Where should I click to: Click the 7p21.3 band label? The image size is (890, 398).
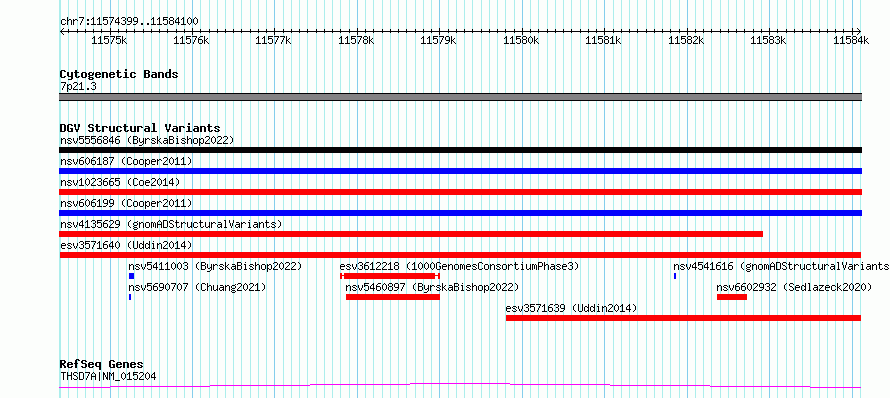(x=77, y=87)
